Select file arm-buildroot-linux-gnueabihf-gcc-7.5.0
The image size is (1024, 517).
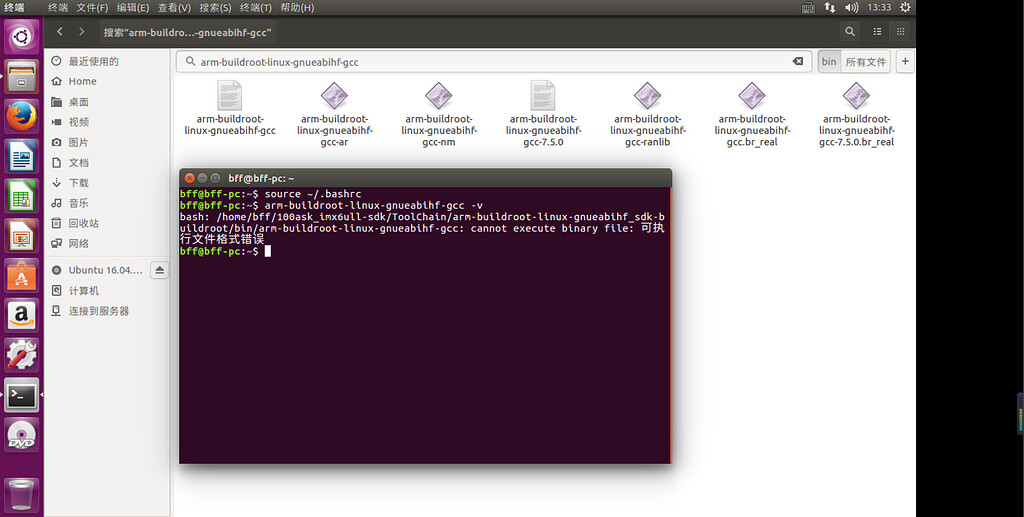click(x=543, y=114)
